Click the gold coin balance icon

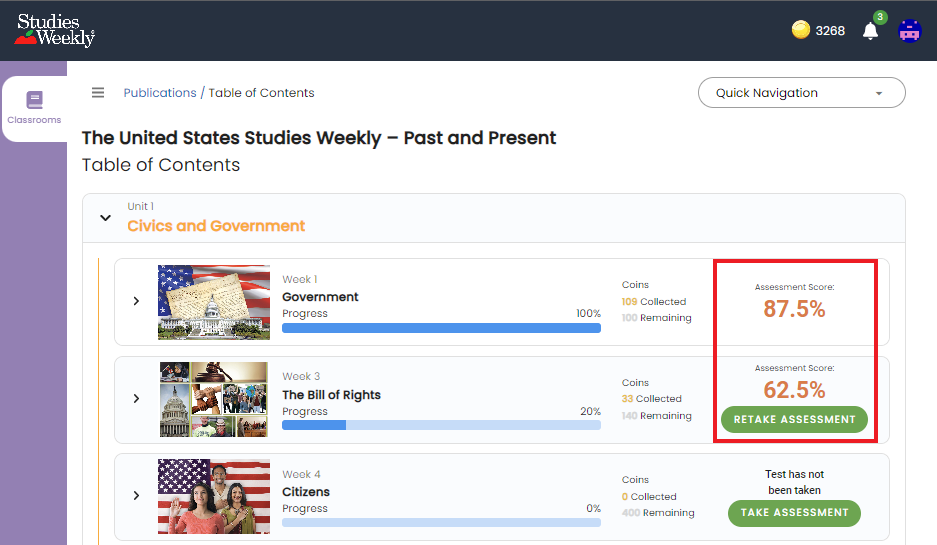[801, 29]
